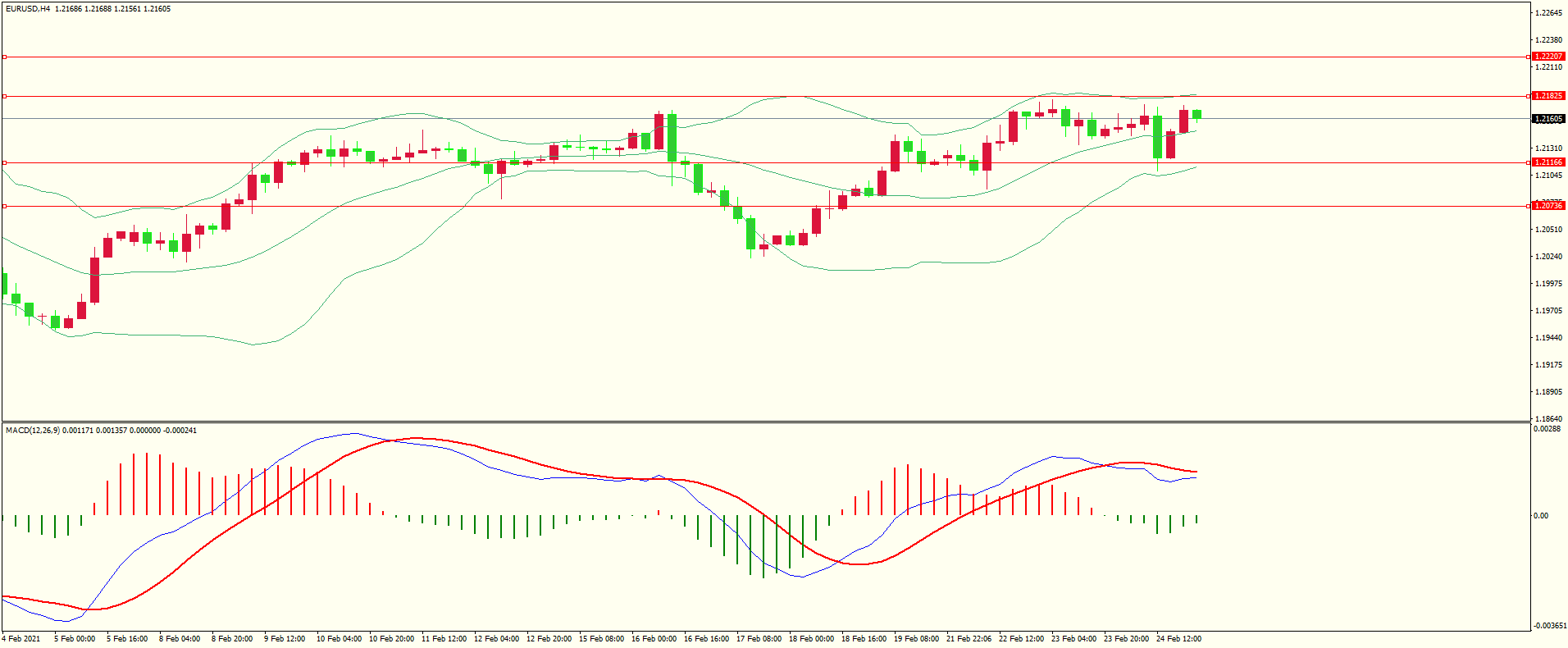Click time axis label 12 Feb 04:00
The width and height of the screenshot is (1568, 648).
(x=496, y=639)
